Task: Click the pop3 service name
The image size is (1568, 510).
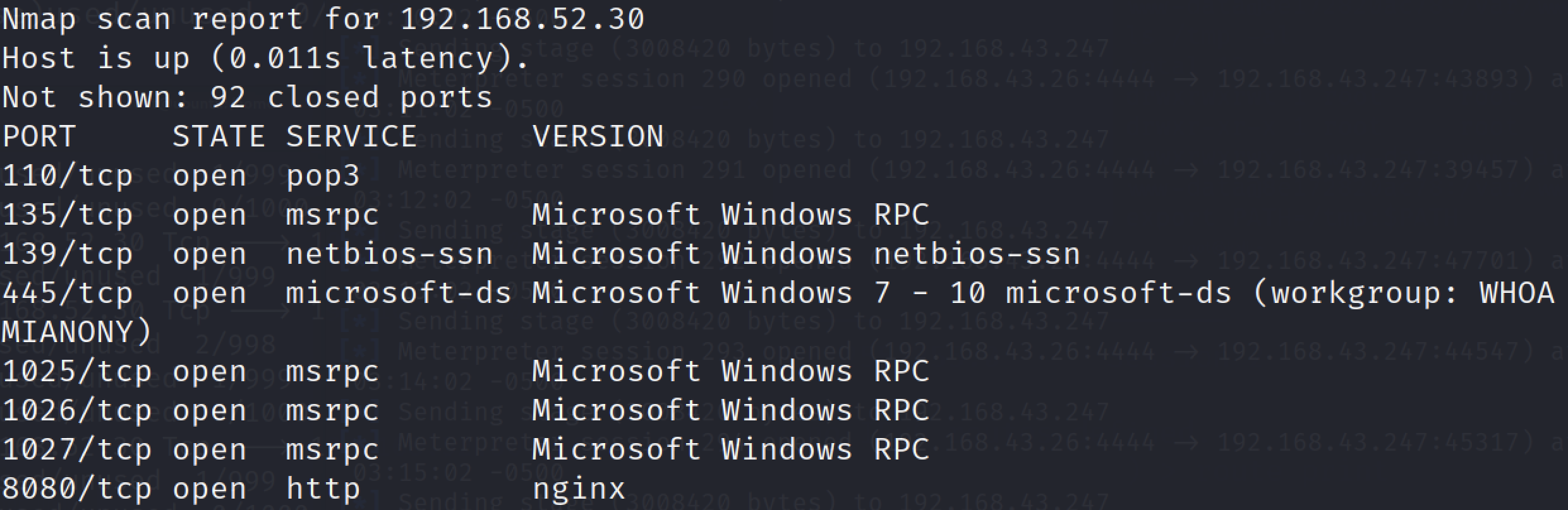Action: click(323, 175)
